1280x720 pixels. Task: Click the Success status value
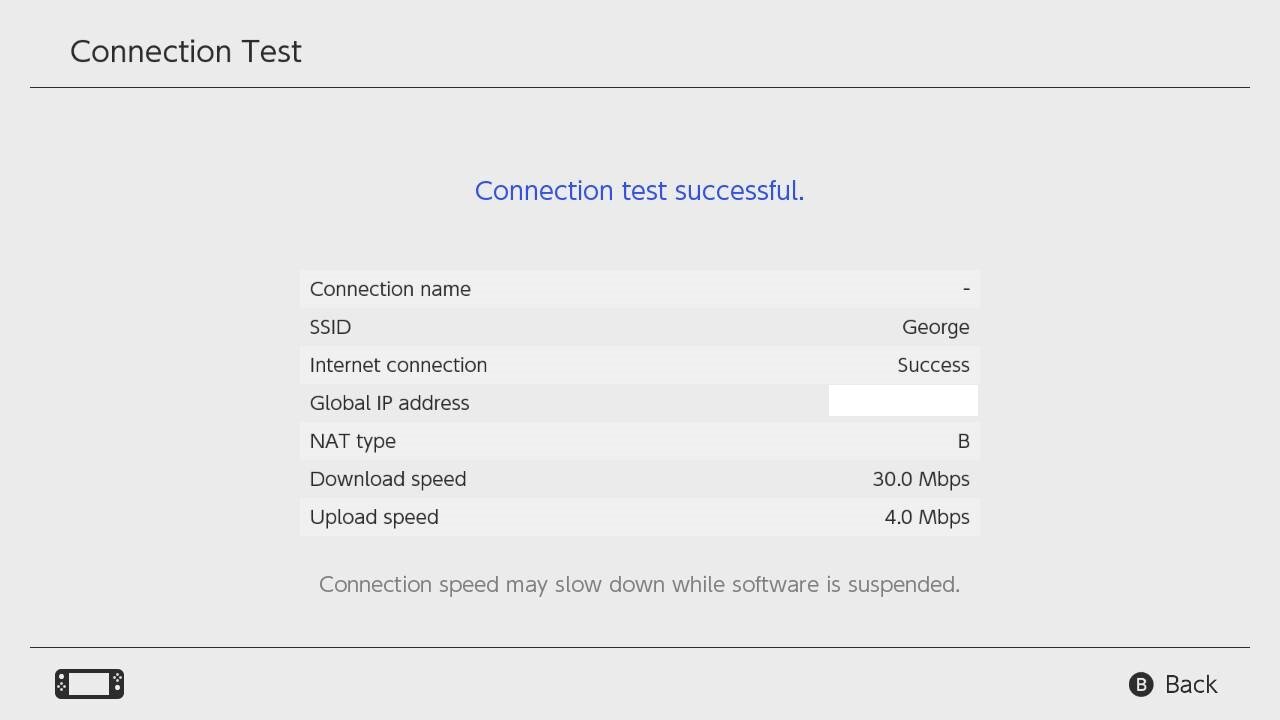pyautogui.click(x=933, y=365)
